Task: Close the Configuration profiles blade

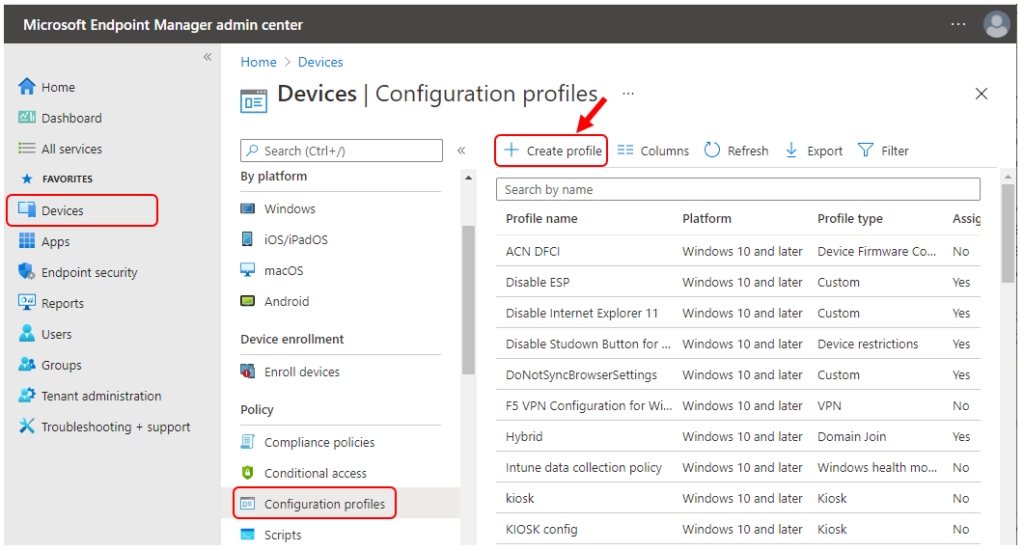Action: pos(981,93)
